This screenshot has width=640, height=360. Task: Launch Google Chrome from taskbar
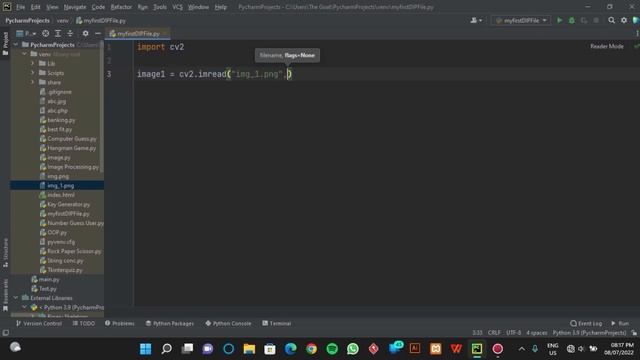pyautogui.click(x=311, y=349)
